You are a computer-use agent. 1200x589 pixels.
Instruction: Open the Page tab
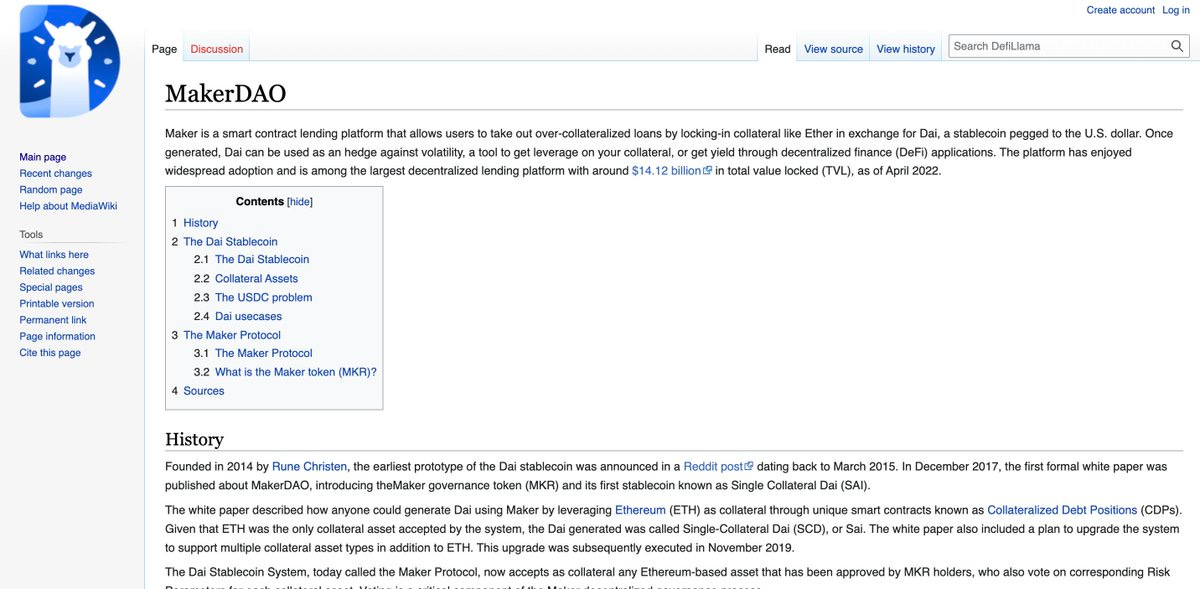[164, 49]
